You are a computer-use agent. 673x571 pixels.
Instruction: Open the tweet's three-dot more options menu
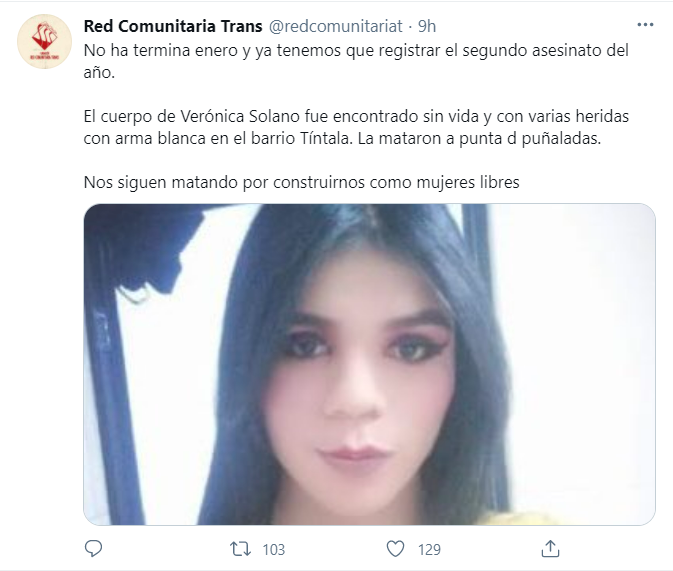(645, 25)
